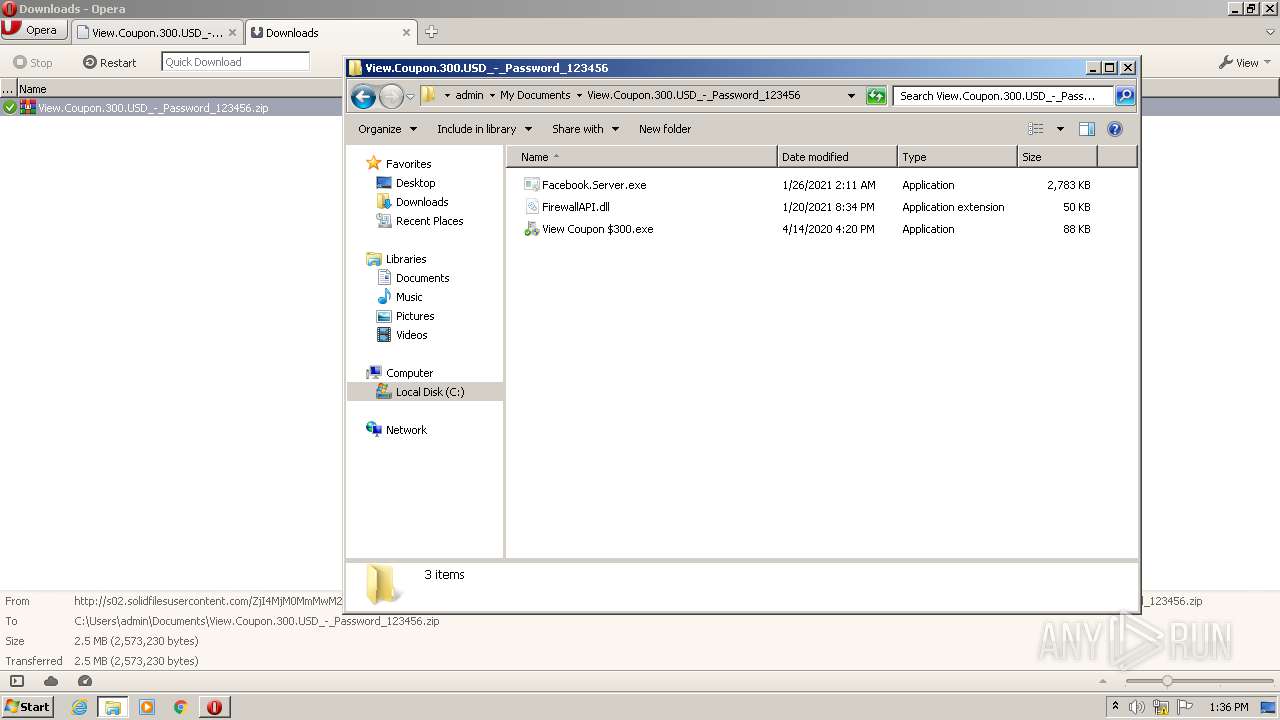Click Stop in Opera downloads toolbar
This screenshot has width=1280, height=720.
point(33,62)
